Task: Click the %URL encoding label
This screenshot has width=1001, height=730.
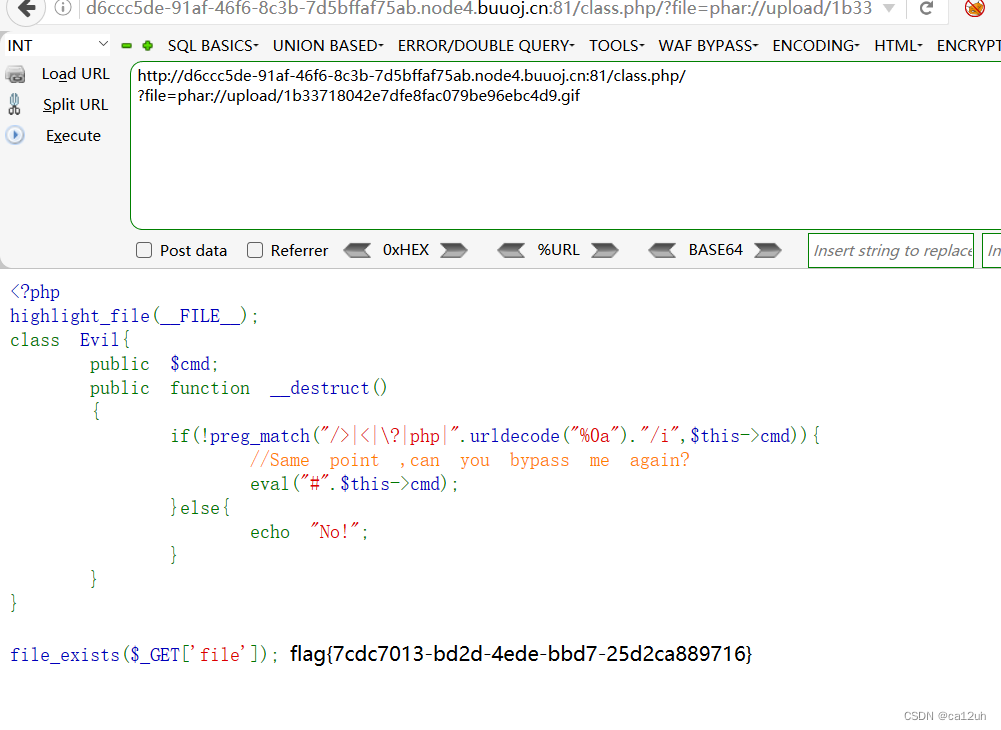Action: tap(559, 250)
